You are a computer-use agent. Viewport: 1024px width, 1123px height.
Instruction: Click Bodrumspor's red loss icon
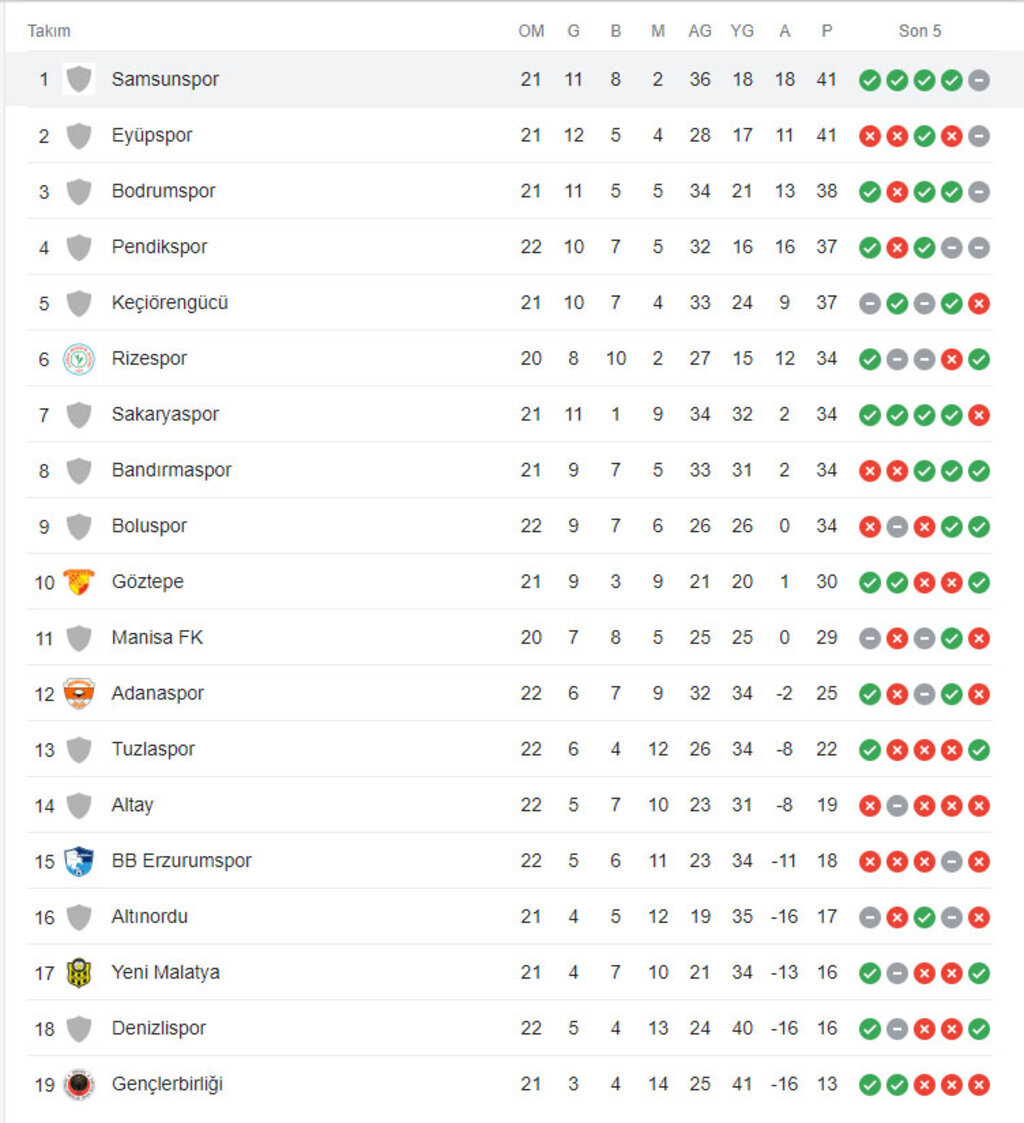(897, 192)
